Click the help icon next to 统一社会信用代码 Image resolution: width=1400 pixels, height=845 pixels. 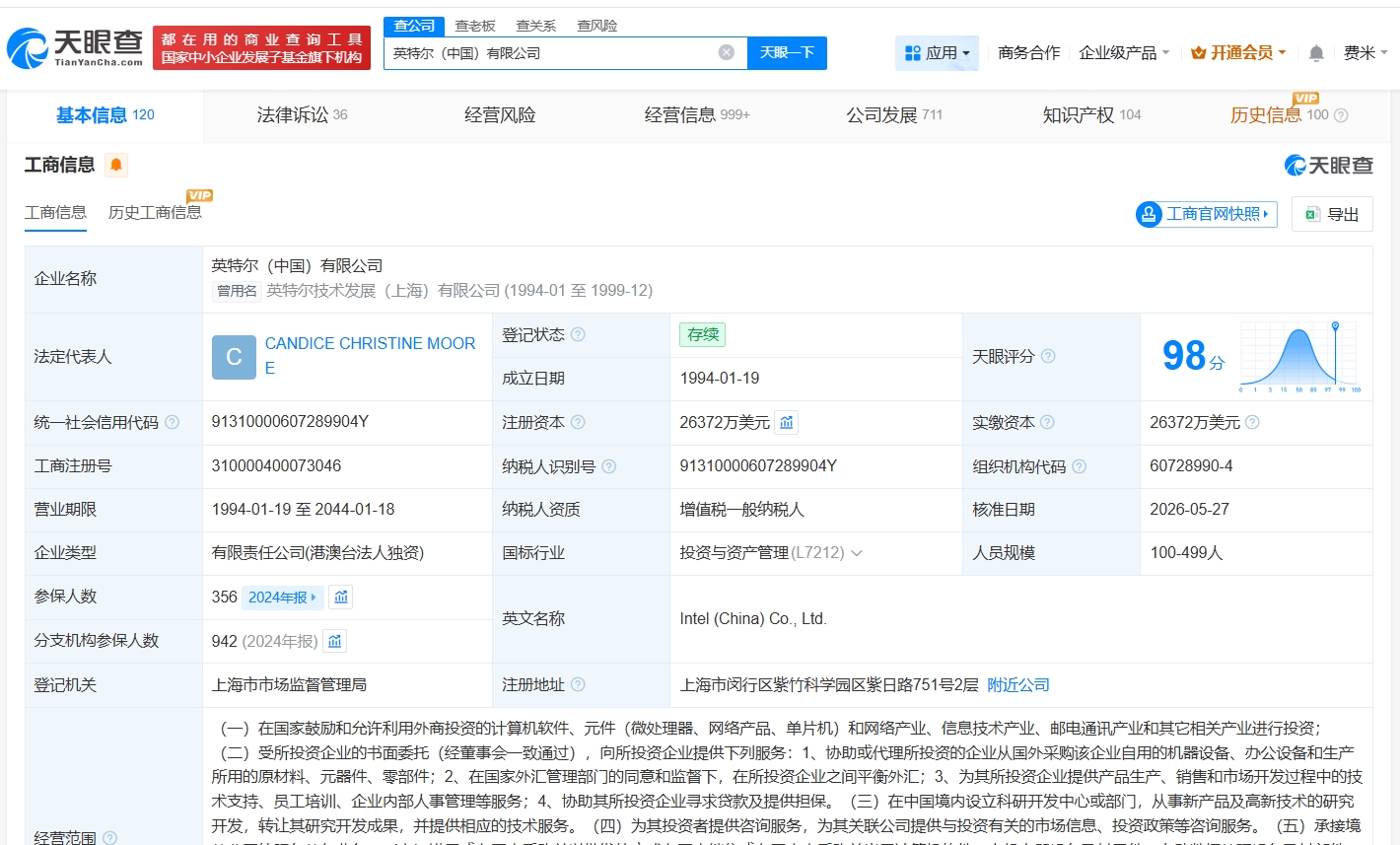(x=173, y=422)
